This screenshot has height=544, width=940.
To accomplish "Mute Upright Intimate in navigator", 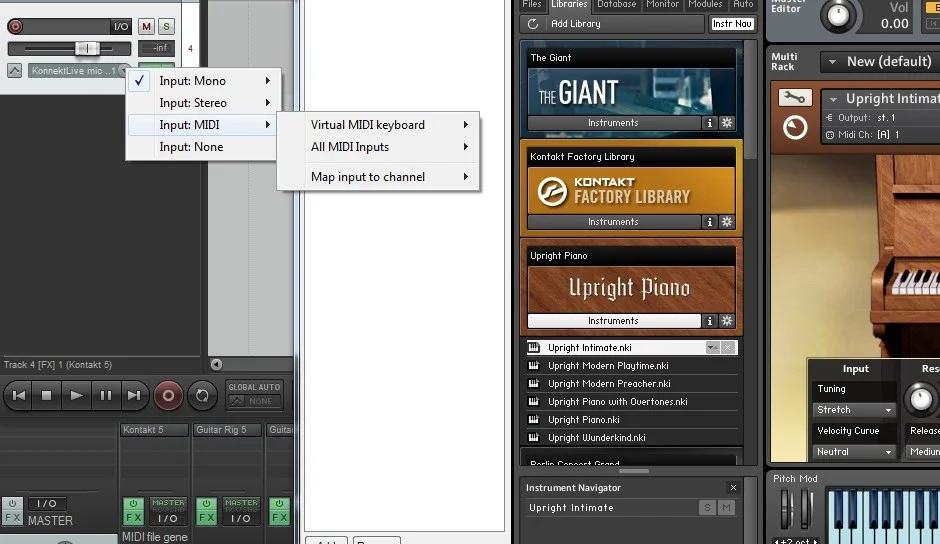I will pyautogui.click(x=727, y=508).
